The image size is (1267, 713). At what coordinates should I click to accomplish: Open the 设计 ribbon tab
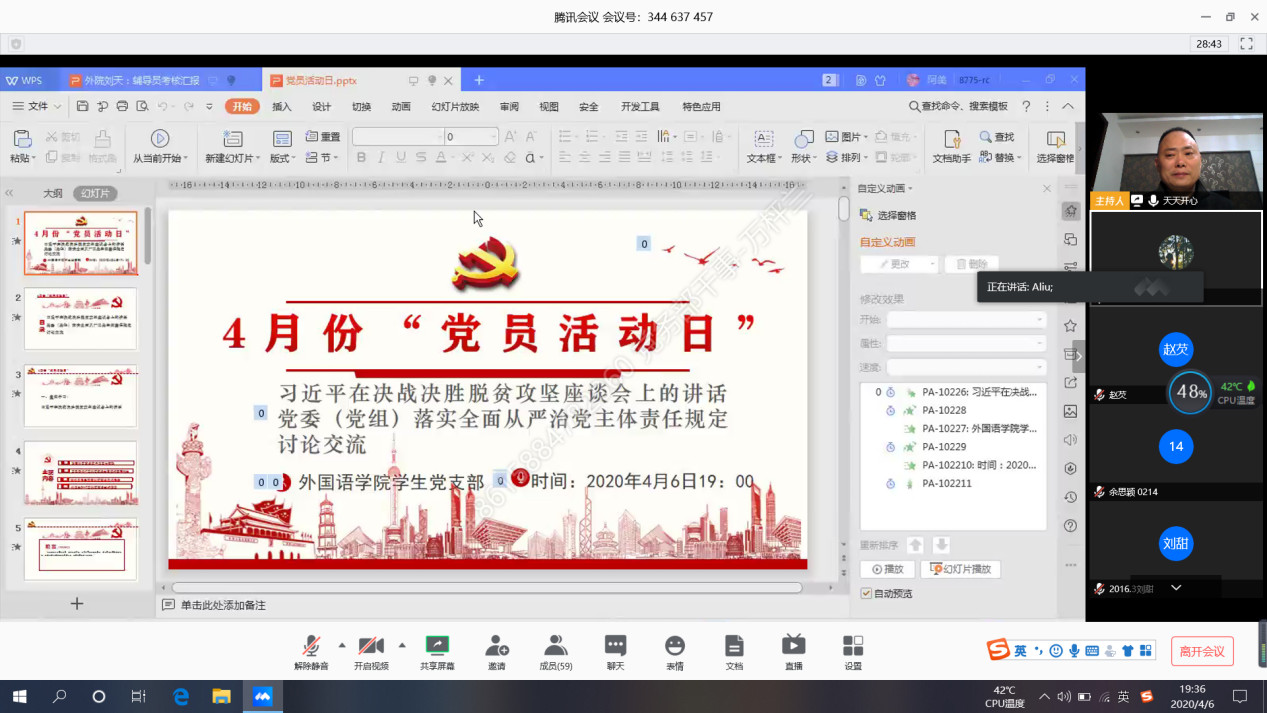click(x=321, y=107)
